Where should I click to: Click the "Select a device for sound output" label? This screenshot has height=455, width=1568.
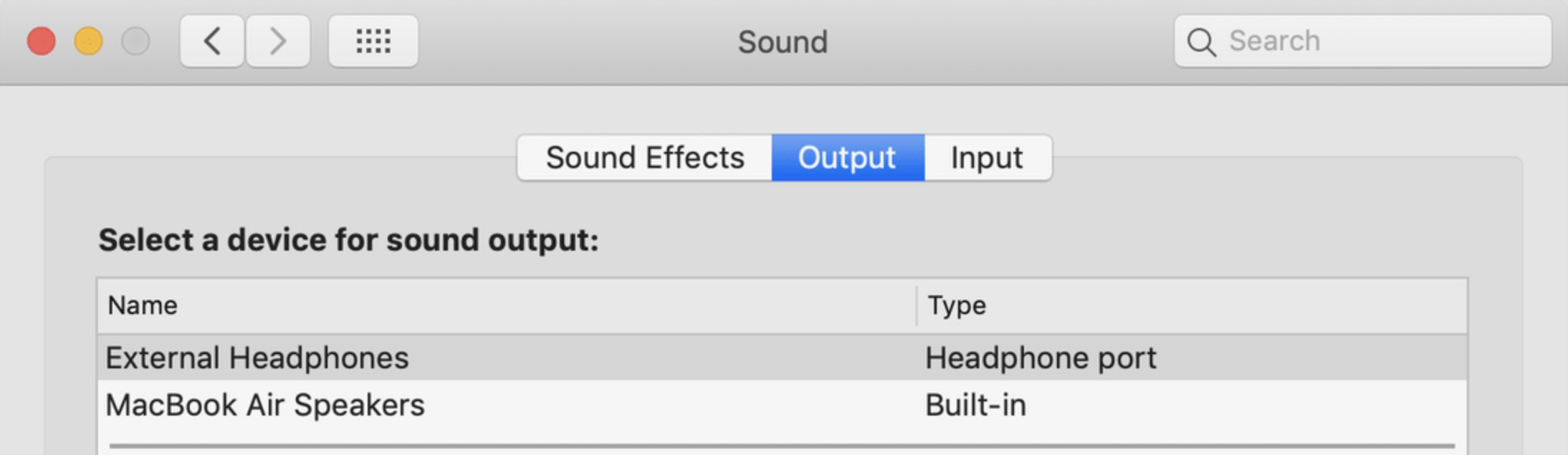point(348,240)
